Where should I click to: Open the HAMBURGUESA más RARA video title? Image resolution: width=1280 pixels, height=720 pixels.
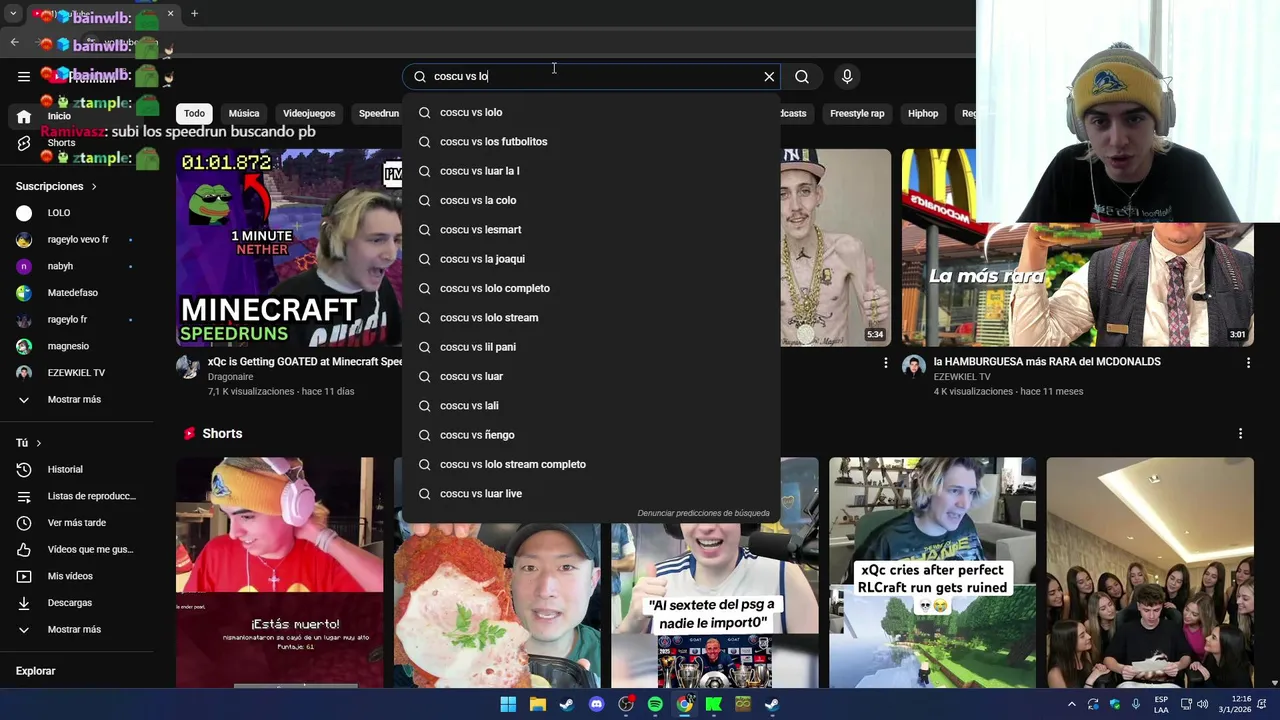[x=1047, y=362]
